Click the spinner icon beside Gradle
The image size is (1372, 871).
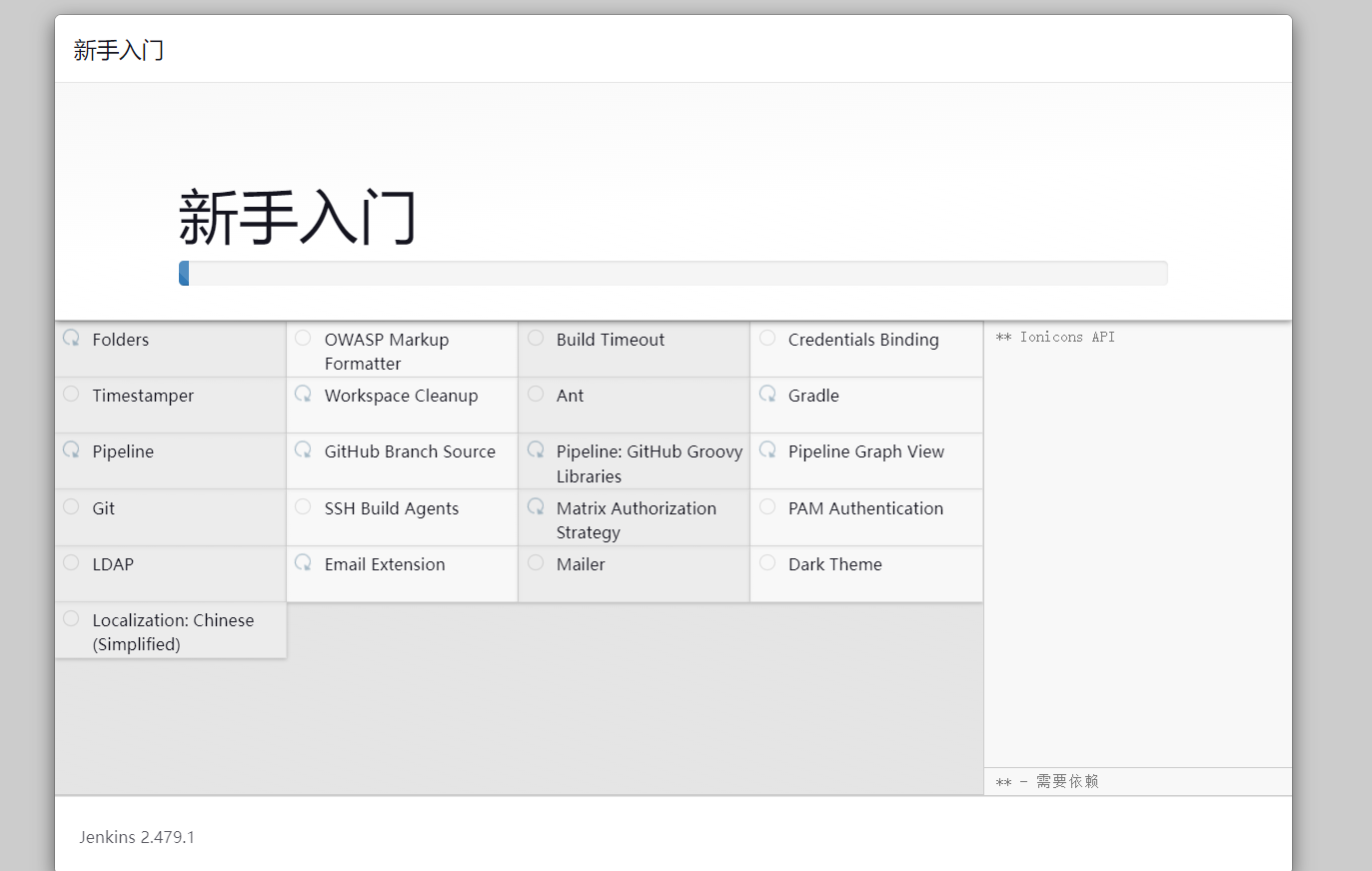click(767, 394)
